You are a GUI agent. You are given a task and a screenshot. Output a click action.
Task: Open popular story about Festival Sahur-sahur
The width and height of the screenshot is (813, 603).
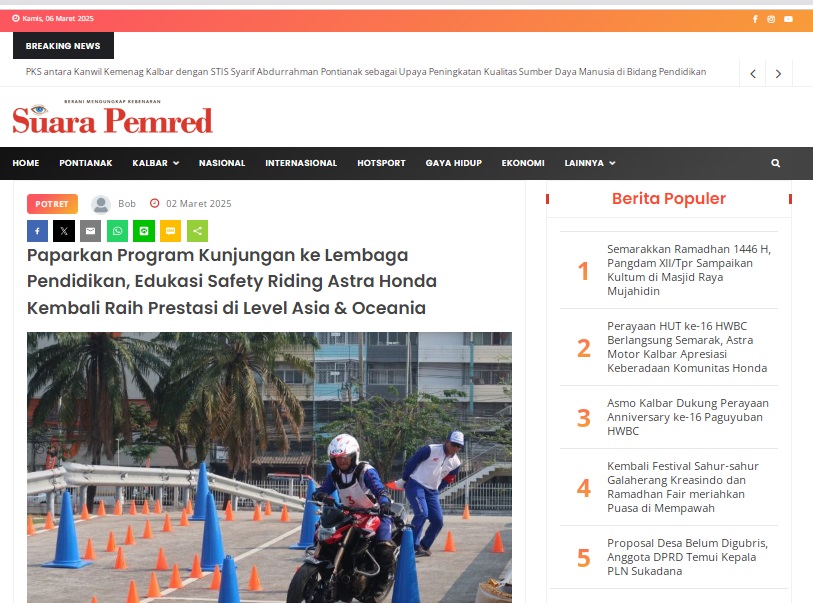click(683, 487)
